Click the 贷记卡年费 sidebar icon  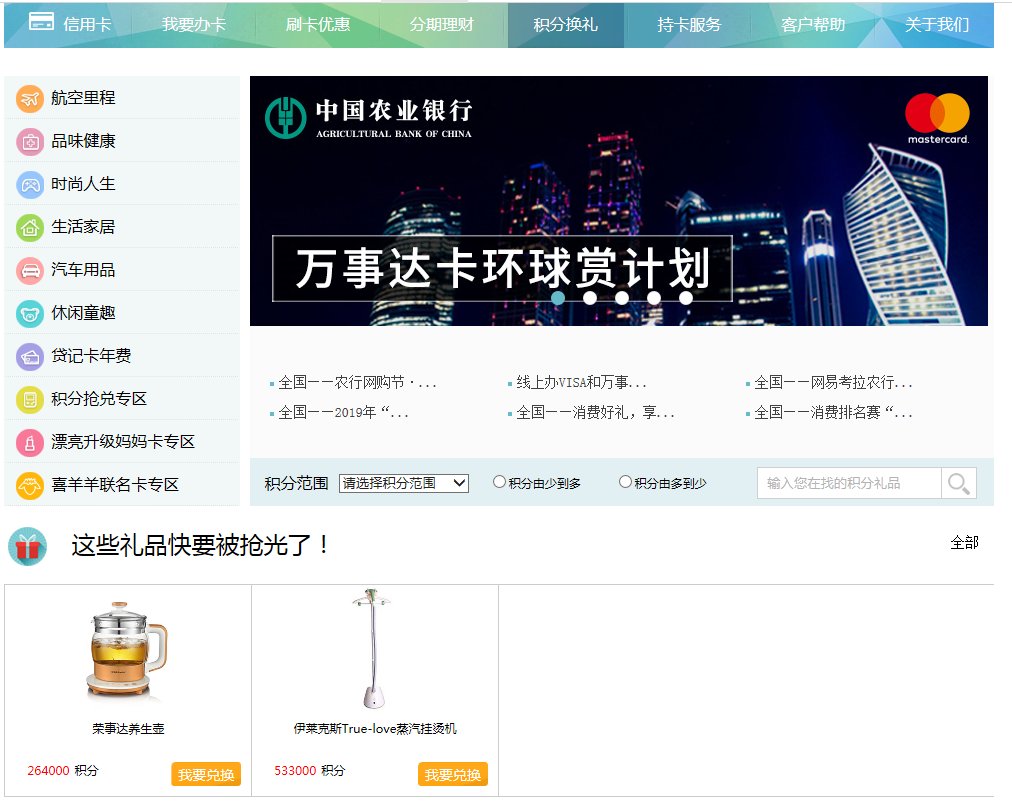26,355
